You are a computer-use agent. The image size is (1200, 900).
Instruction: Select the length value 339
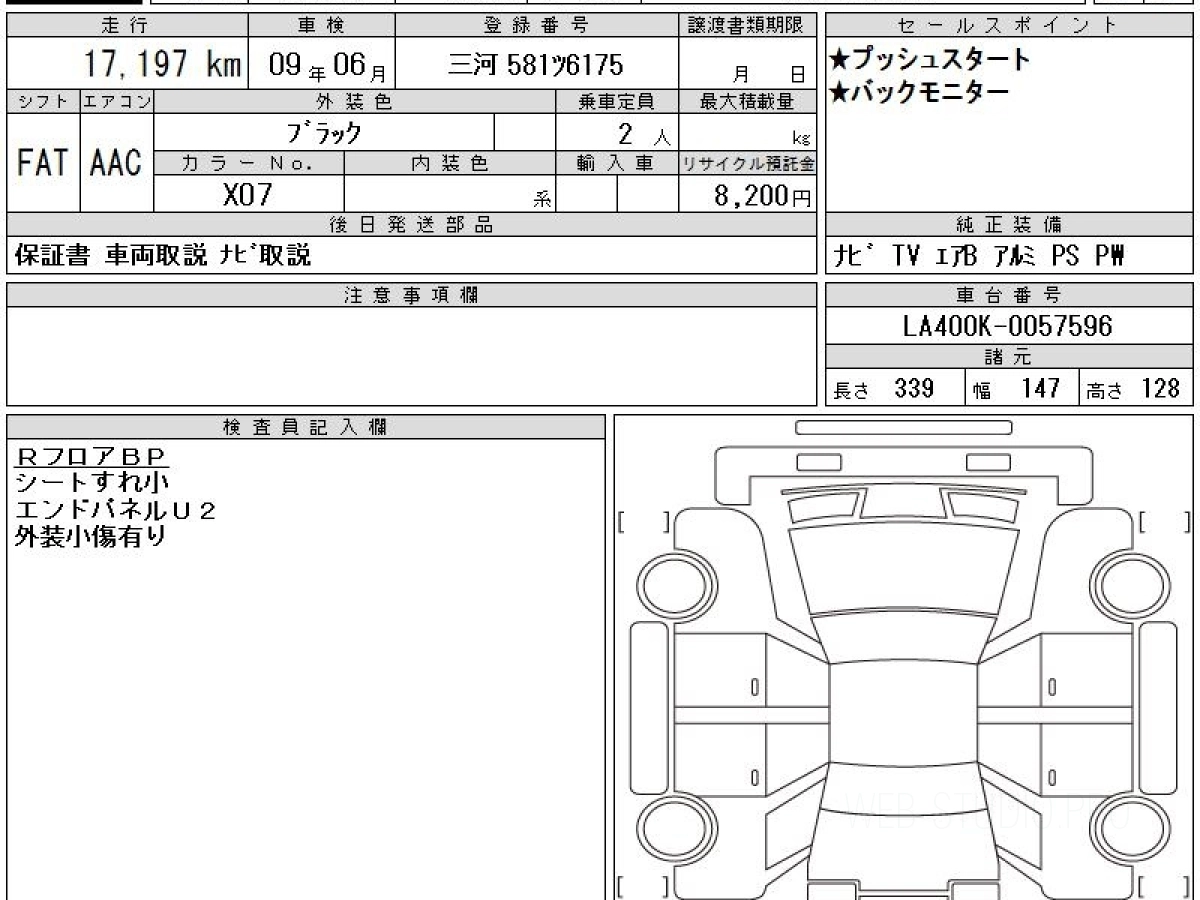coord(914,388)
